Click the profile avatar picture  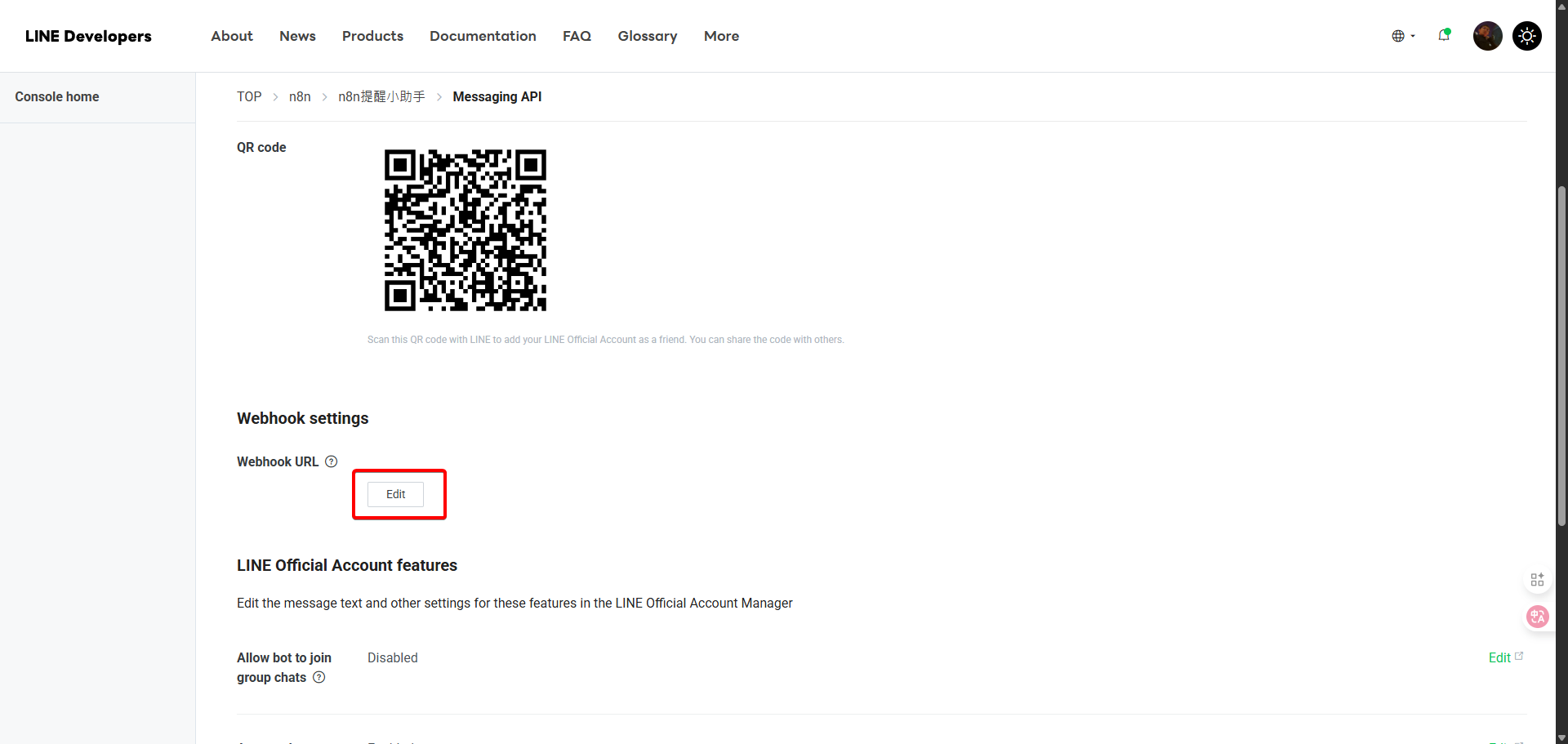point(1487,36)
